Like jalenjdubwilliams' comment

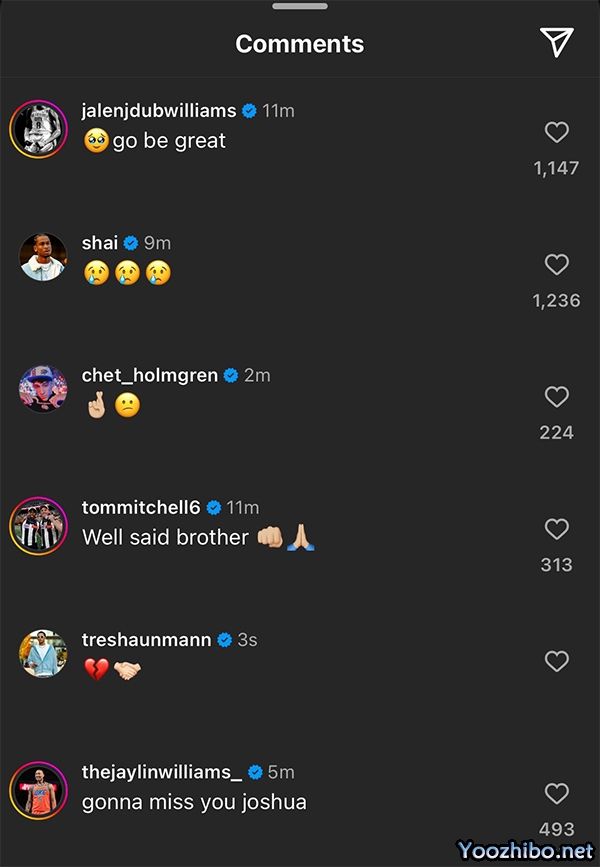pos(556,132)
